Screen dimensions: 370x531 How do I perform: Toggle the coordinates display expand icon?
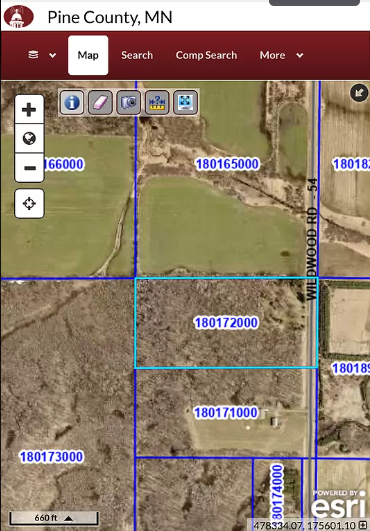(x=363, y=525)
